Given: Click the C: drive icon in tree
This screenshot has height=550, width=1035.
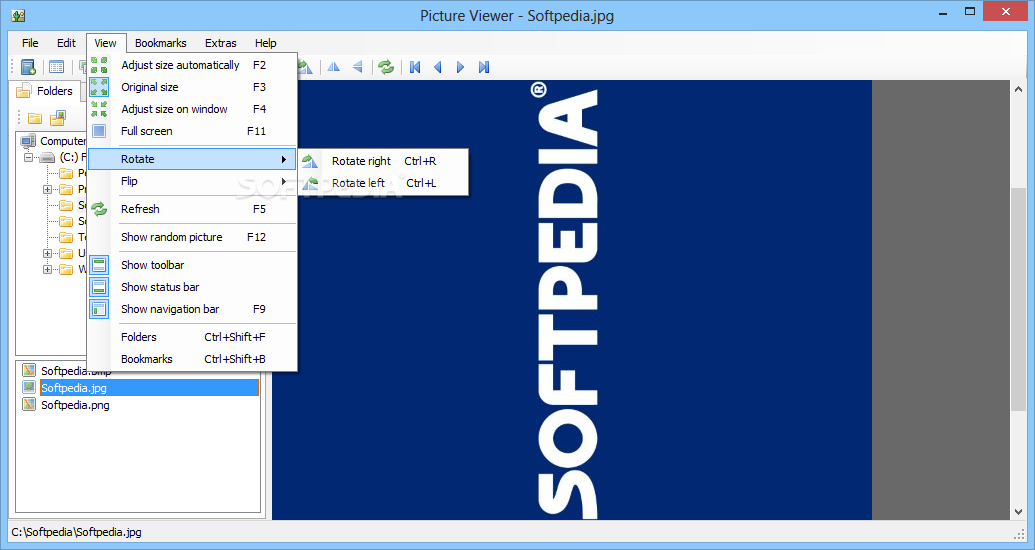Looking at the screenshot, I should (x=48, y=157).
